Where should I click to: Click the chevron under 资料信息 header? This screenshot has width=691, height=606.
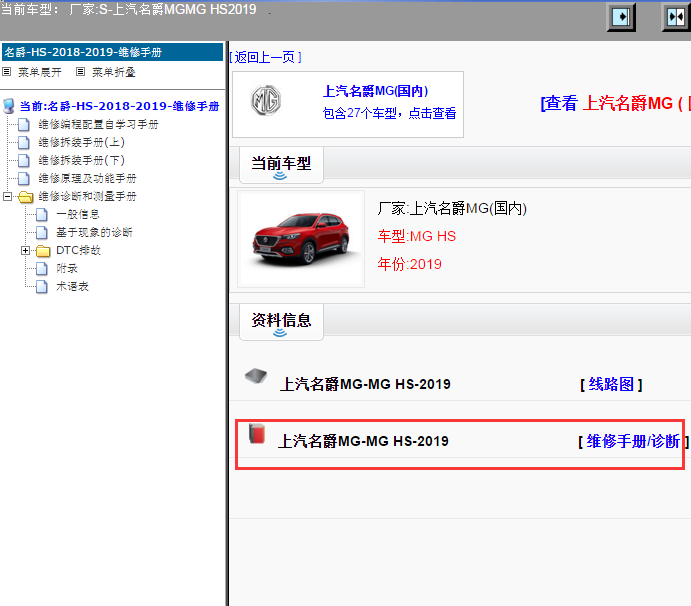click(x=280, y=333)
